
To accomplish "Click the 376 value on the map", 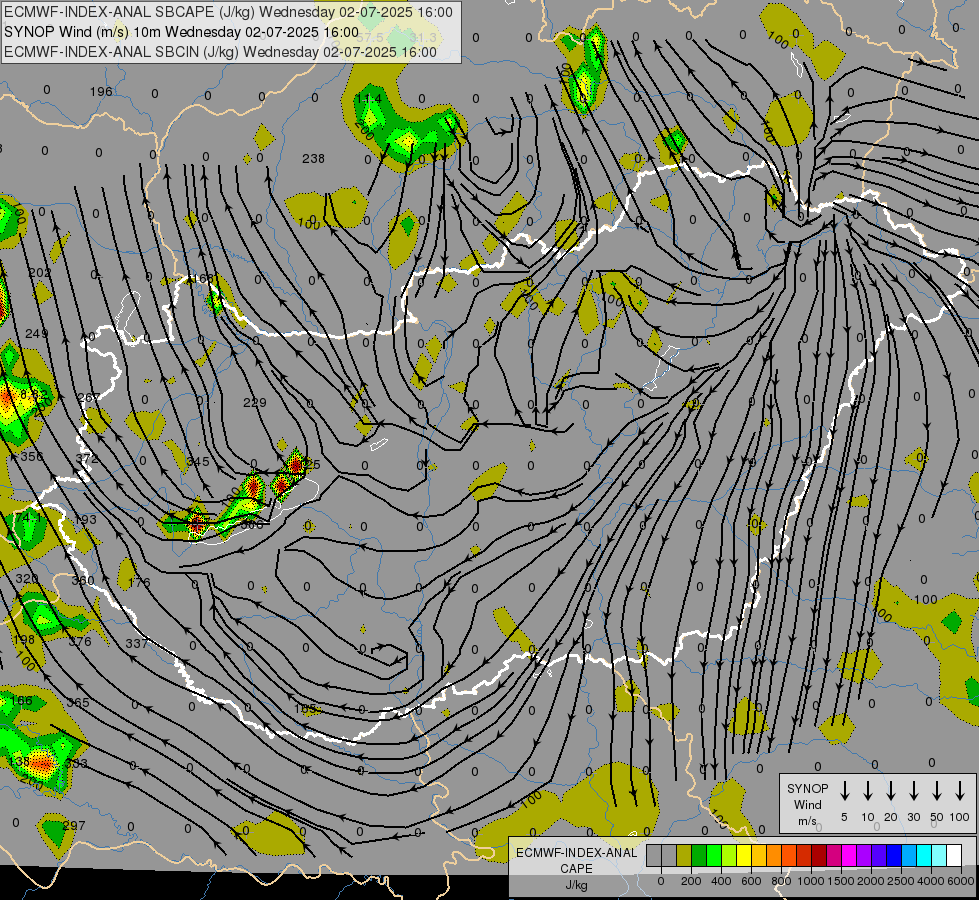I will tap(80, 641).
